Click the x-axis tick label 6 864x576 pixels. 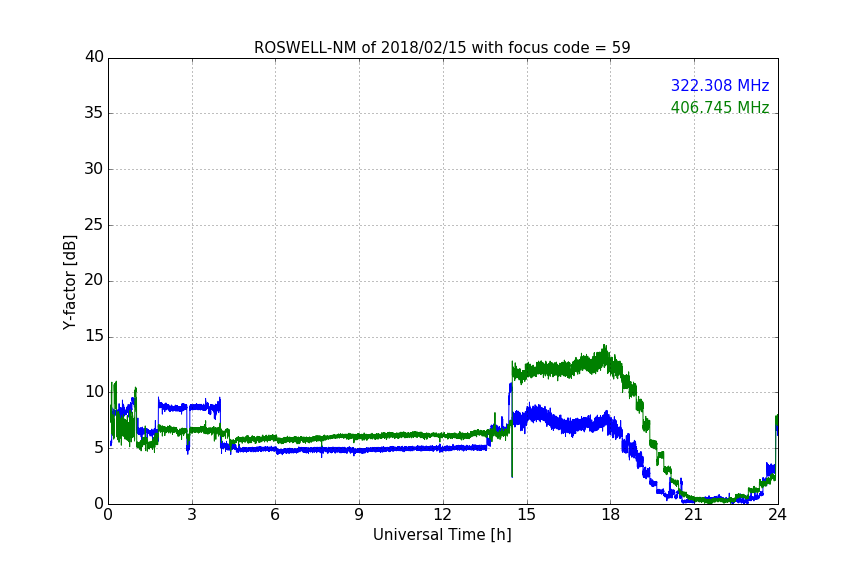[x=276, y=515]
